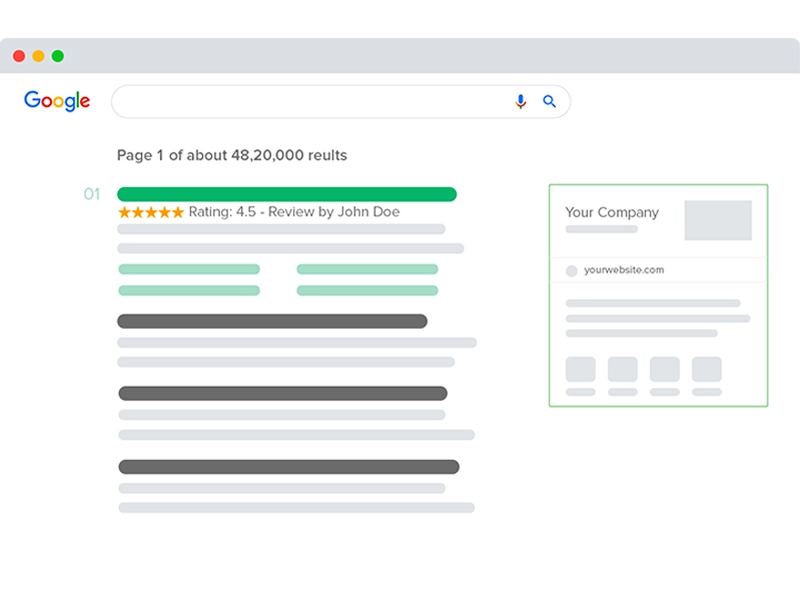
Task: Click the first star in the rating row
Action: coord(124,212)
